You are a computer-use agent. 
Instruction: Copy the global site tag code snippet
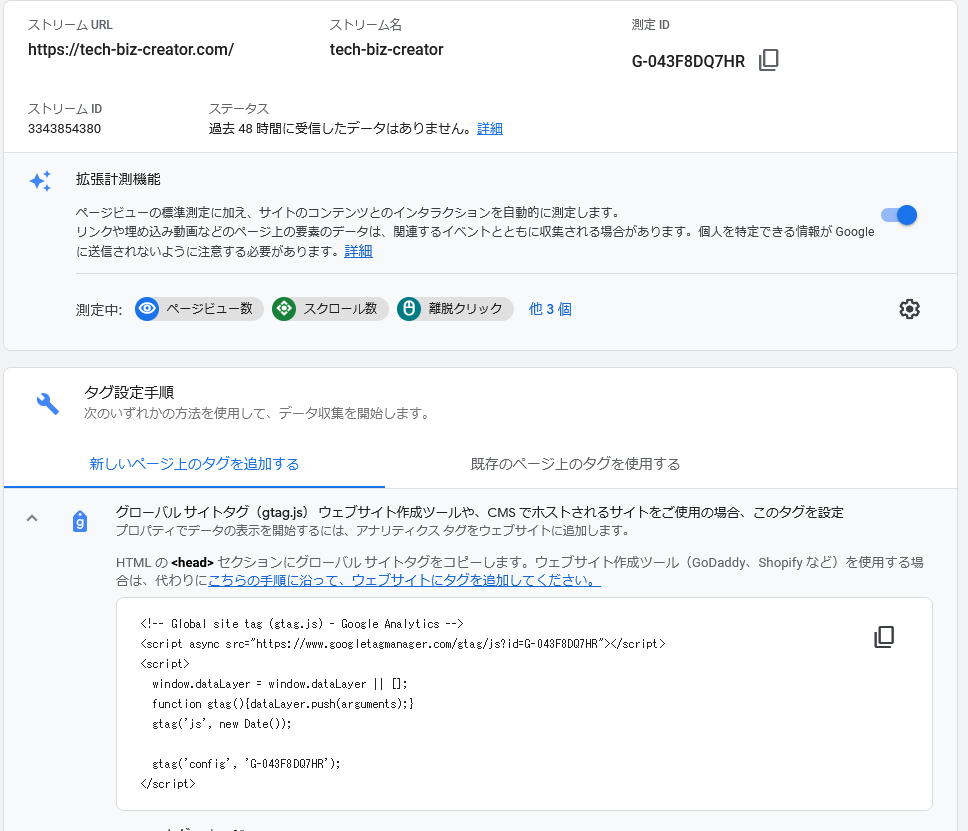pyautogui.click(x=883, y=638)
